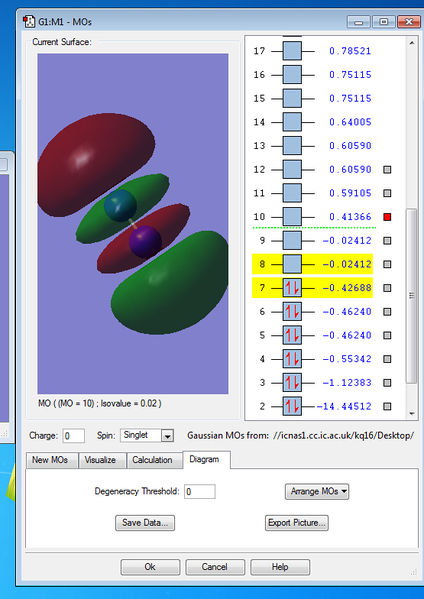Screen dimensions: 424x599
Task: Click energy value -14.44512
Action: [x=344, y=406]
